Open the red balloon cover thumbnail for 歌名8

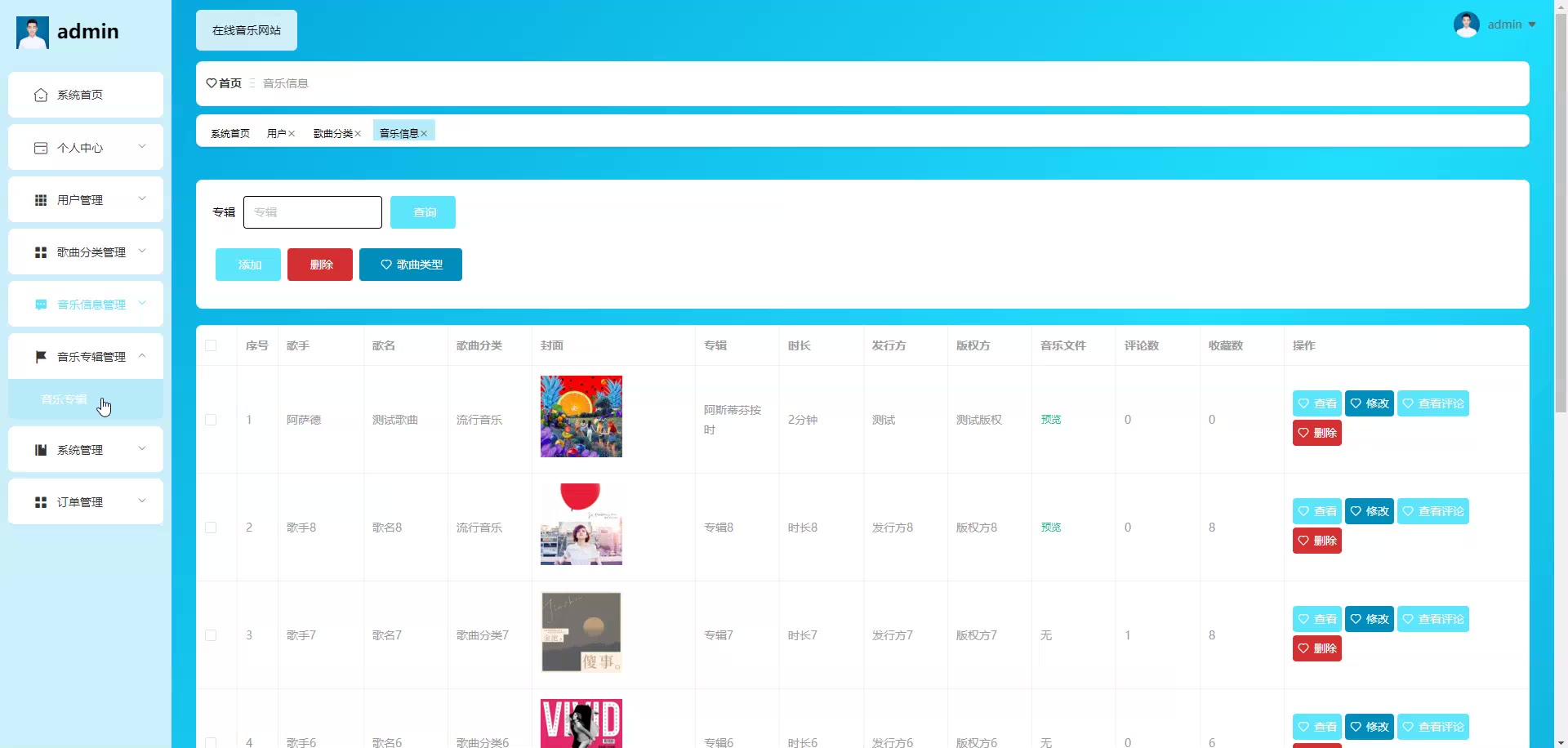(x=581, y=524)
